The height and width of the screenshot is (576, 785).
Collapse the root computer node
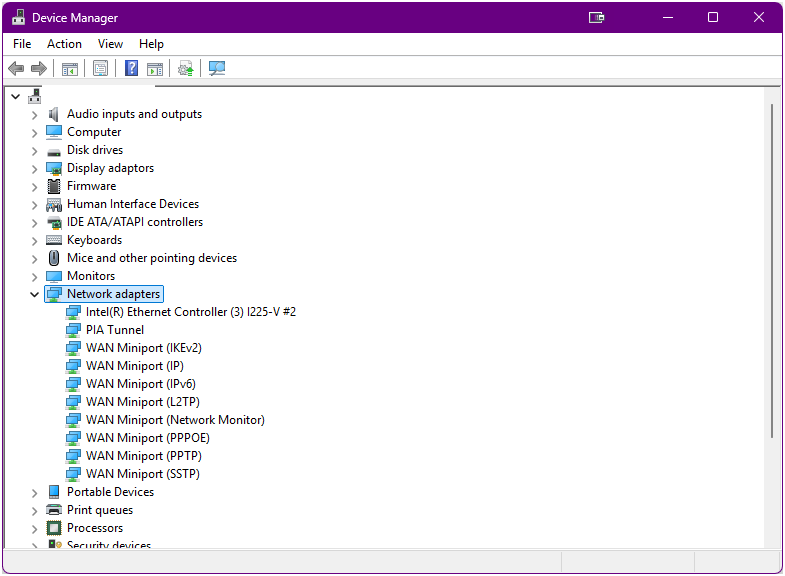tap(16, 96)
